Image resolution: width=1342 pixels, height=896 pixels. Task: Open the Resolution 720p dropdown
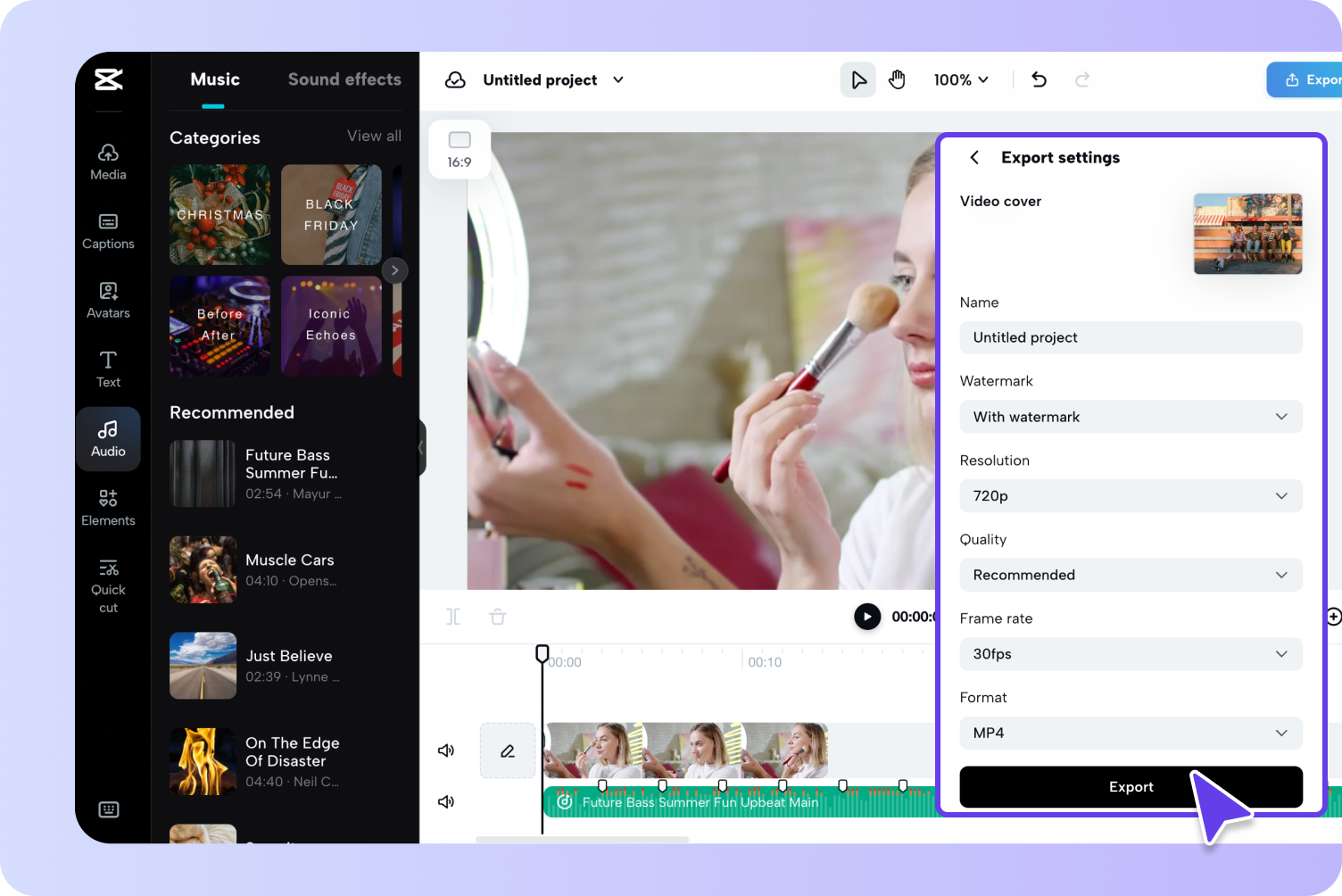pyautogui.click(x=1131, y=496)
